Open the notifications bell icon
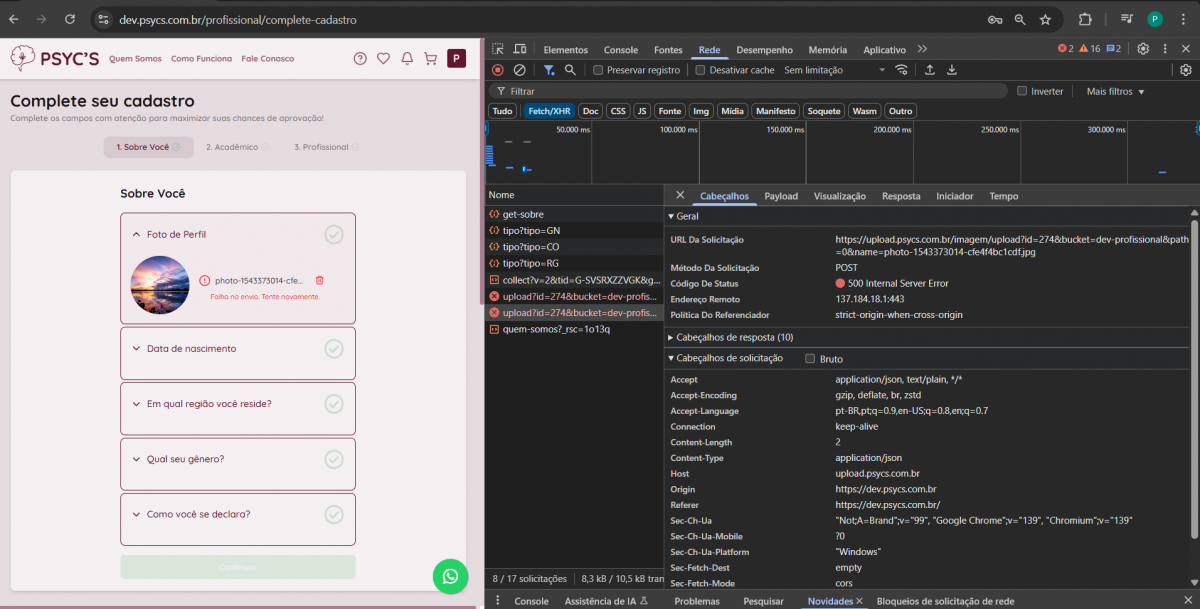 click(x=407, y=59)
